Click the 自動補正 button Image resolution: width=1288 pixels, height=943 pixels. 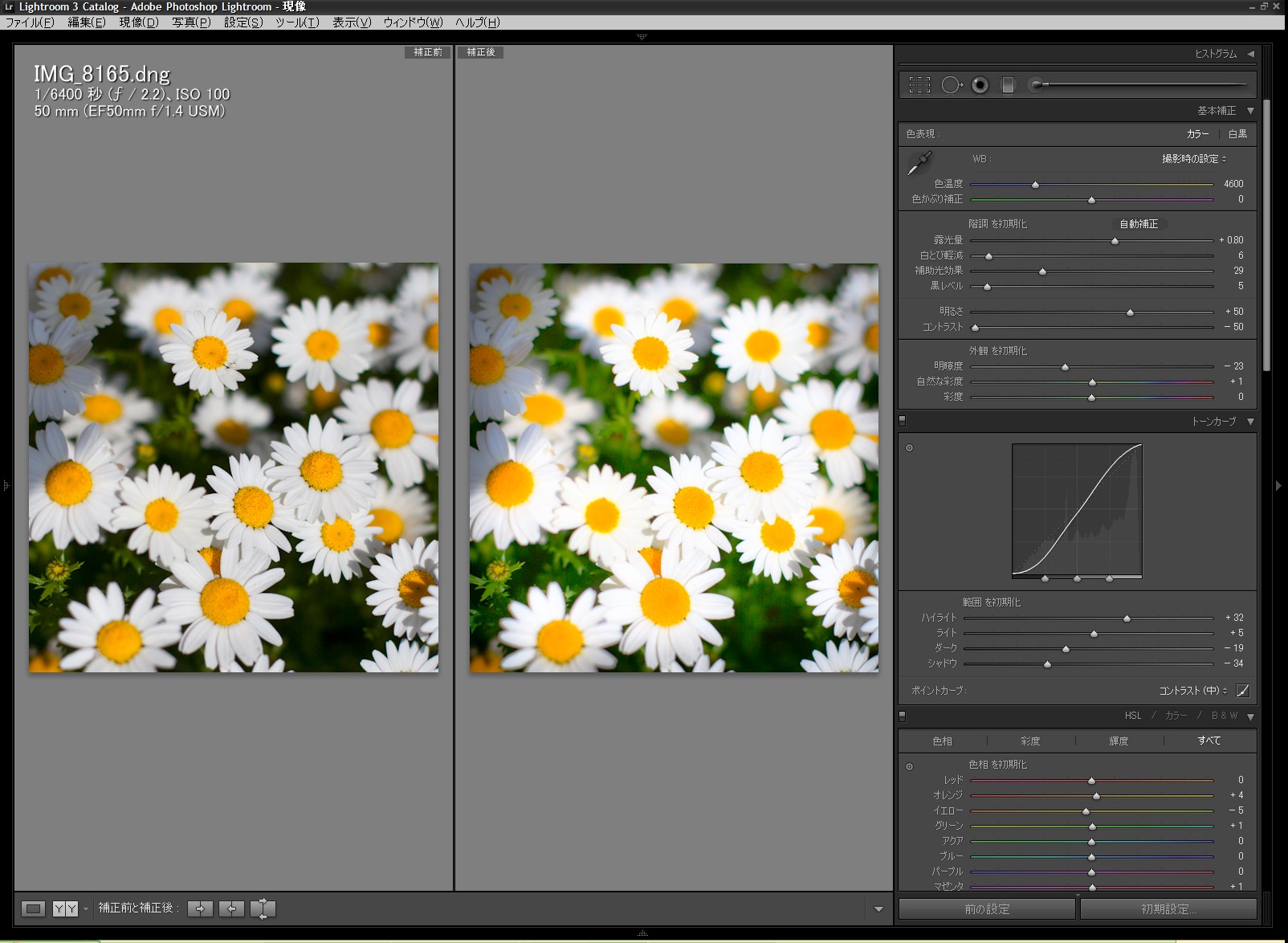coord(1139,224)
